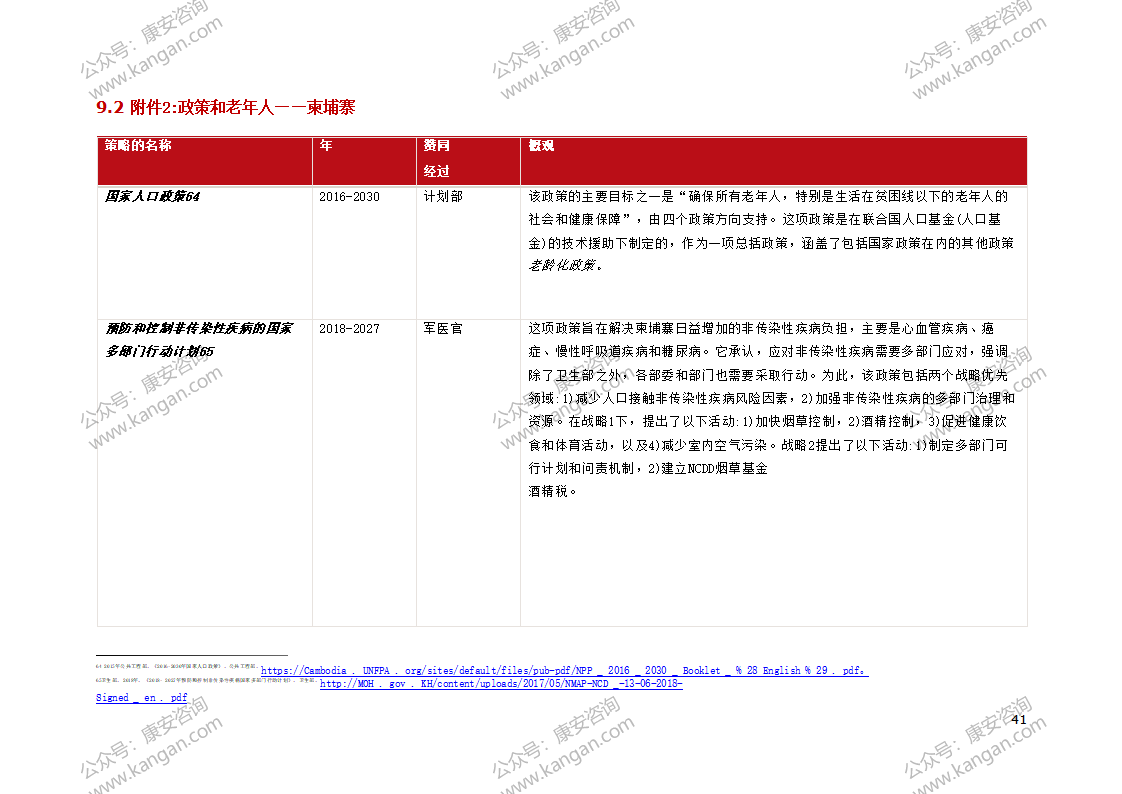Click the '军医官' cell
The image size is (1122, 794).
tap(443, 328)
